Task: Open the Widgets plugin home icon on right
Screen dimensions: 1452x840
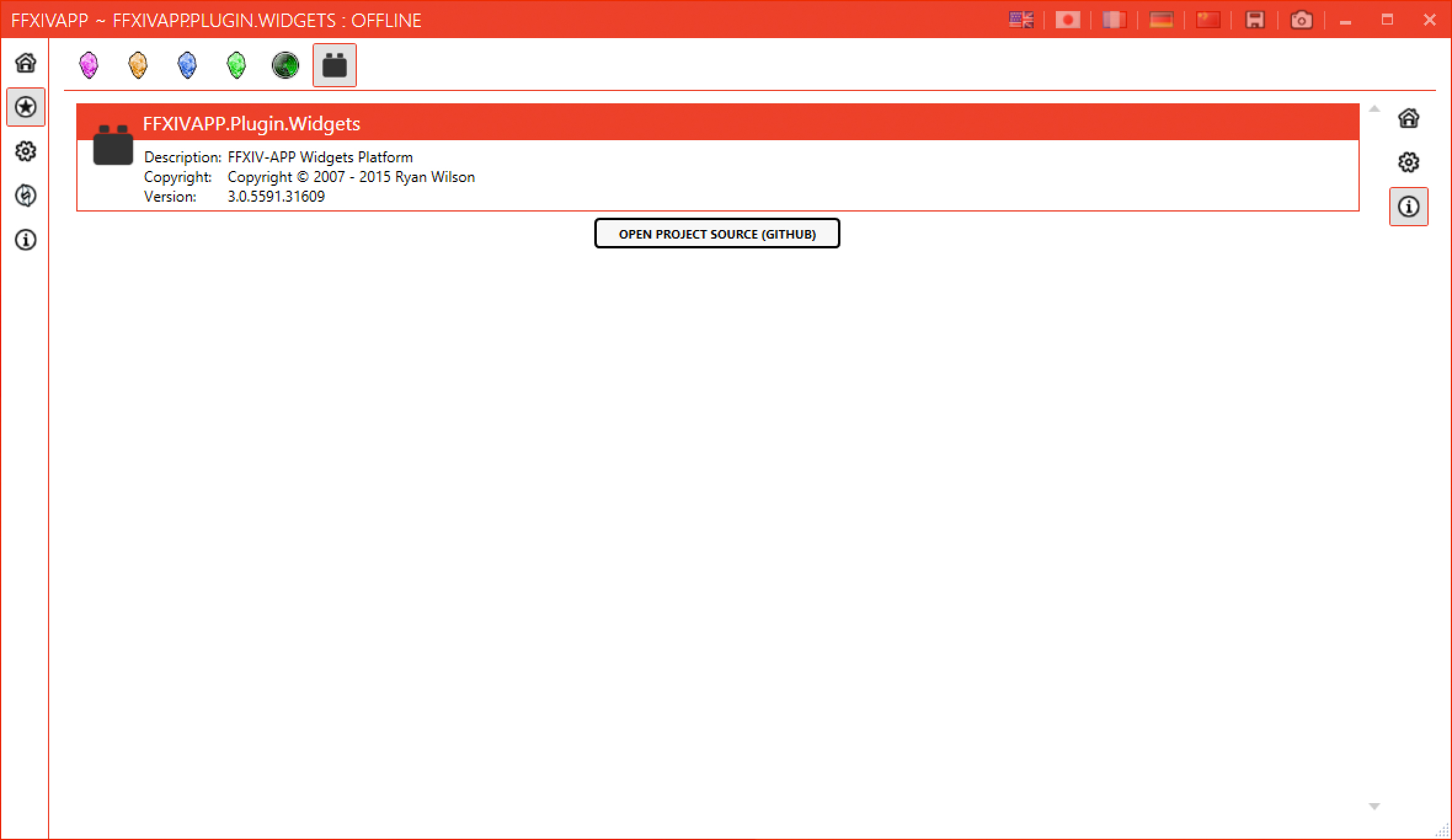Action: click(1409, 118)
